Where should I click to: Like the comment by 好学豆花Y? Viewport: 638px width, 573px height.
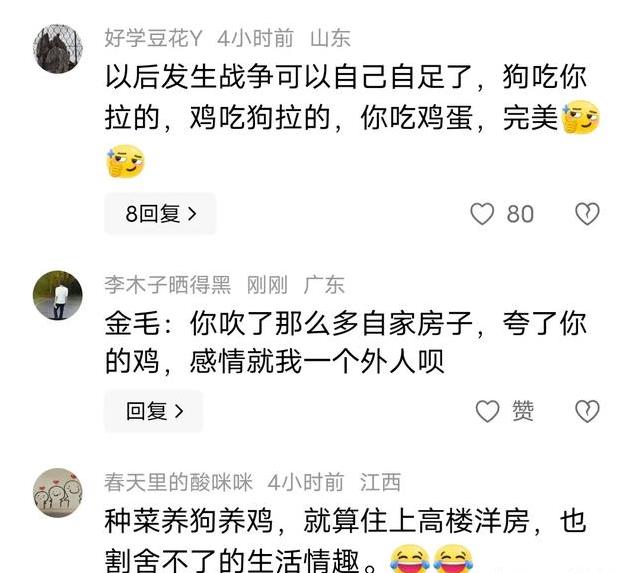[x=482, y=214]
